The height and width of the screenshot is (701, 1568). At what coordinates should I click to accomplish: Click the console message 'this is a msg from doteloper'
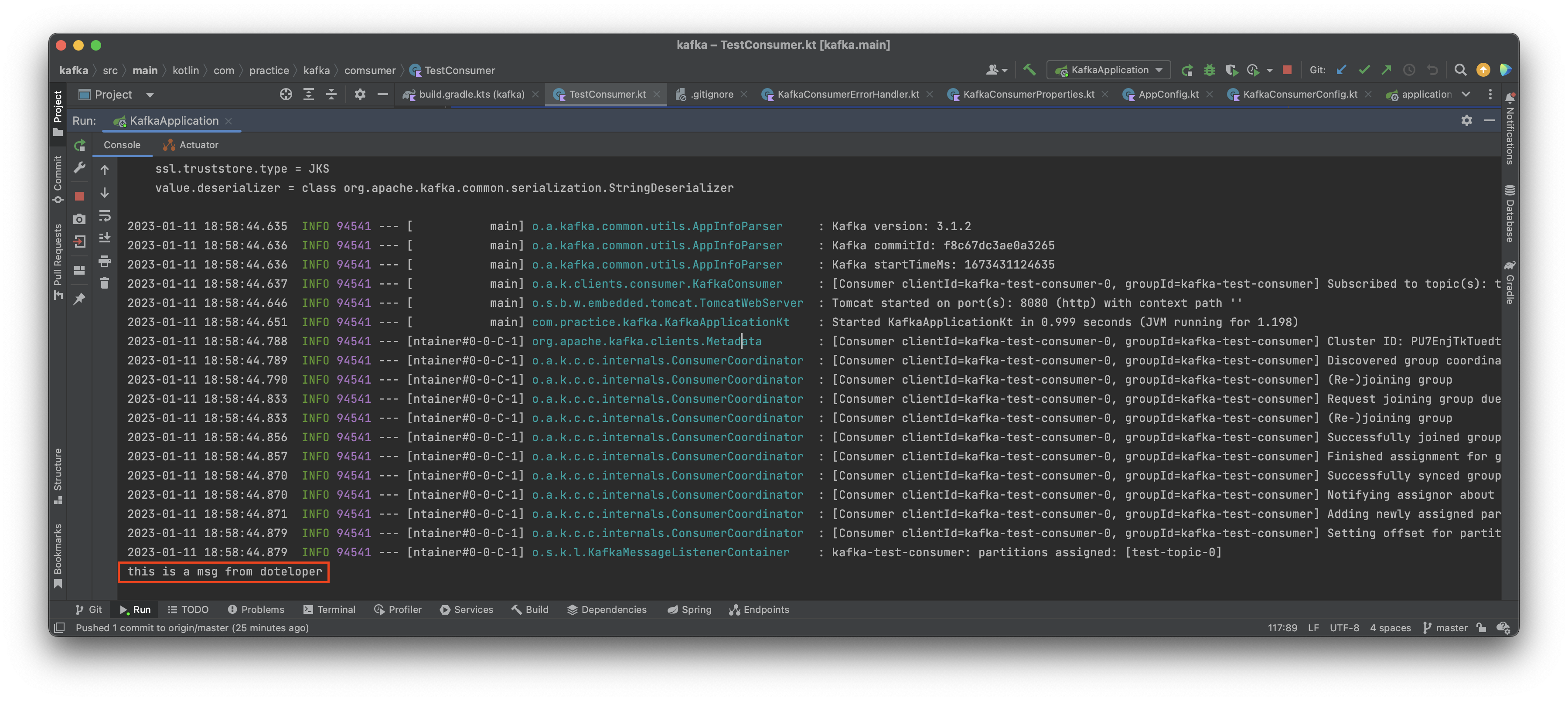224,572
